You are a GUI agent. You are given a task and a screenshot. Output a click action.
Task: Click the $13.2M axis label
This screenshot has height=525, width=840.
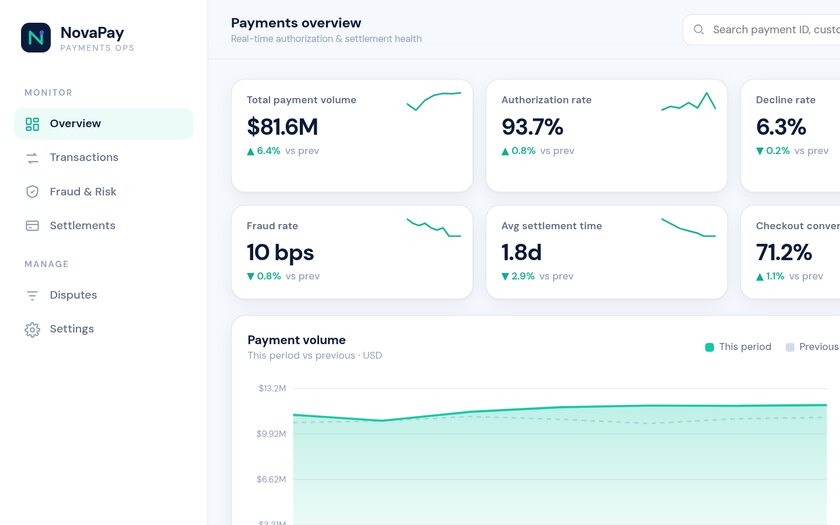(x=272, y=388)
